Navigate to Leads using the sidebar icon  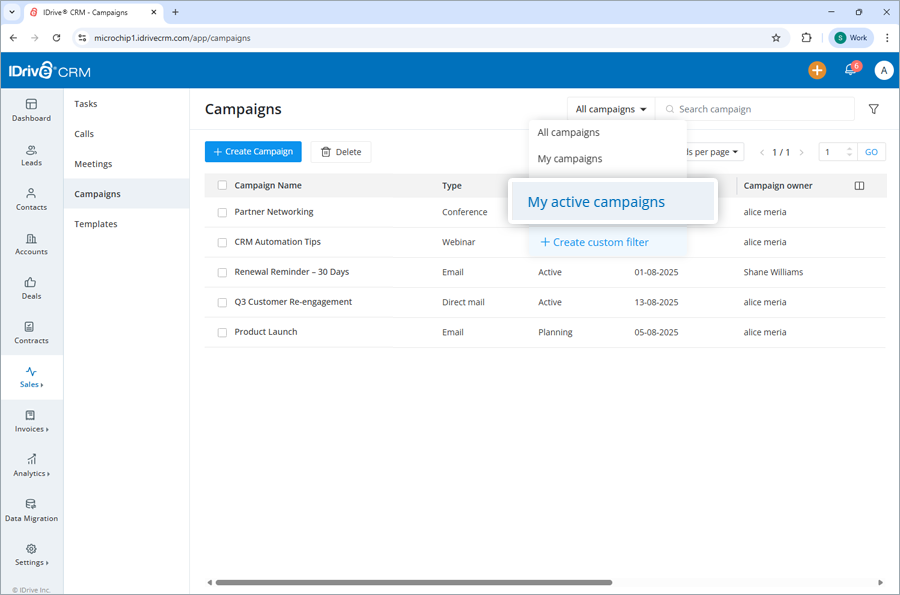(x=31, y=156)
